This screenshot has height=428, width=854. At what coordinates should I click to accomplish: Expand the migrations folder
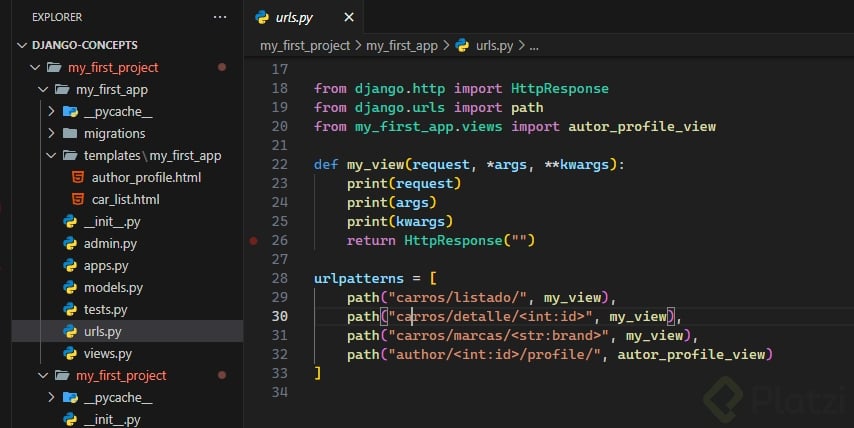(x=51, y=133)
